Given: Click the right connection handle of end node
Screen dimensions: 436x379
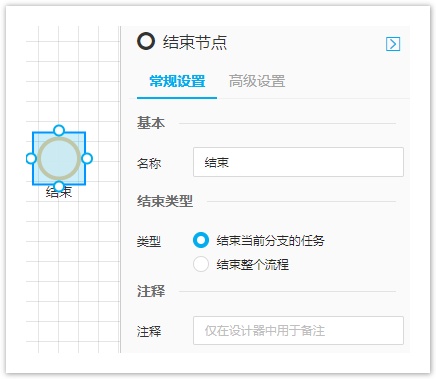Looking at the screenshot, I should tap(87, 158).
